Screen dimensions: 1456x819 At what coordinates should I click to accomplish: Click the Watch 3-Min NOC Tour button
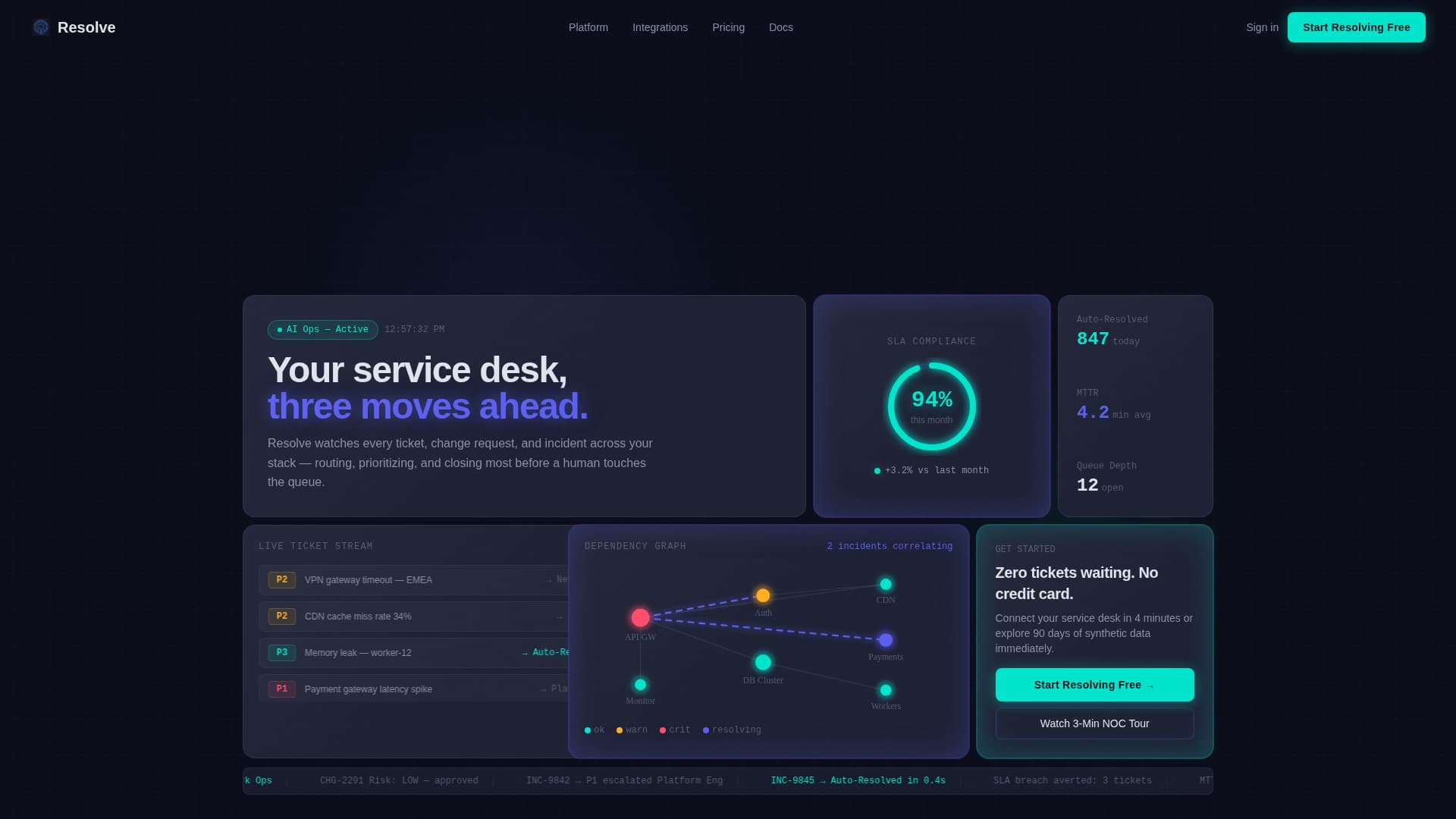pyautogui.click(x=1094, y=723)
